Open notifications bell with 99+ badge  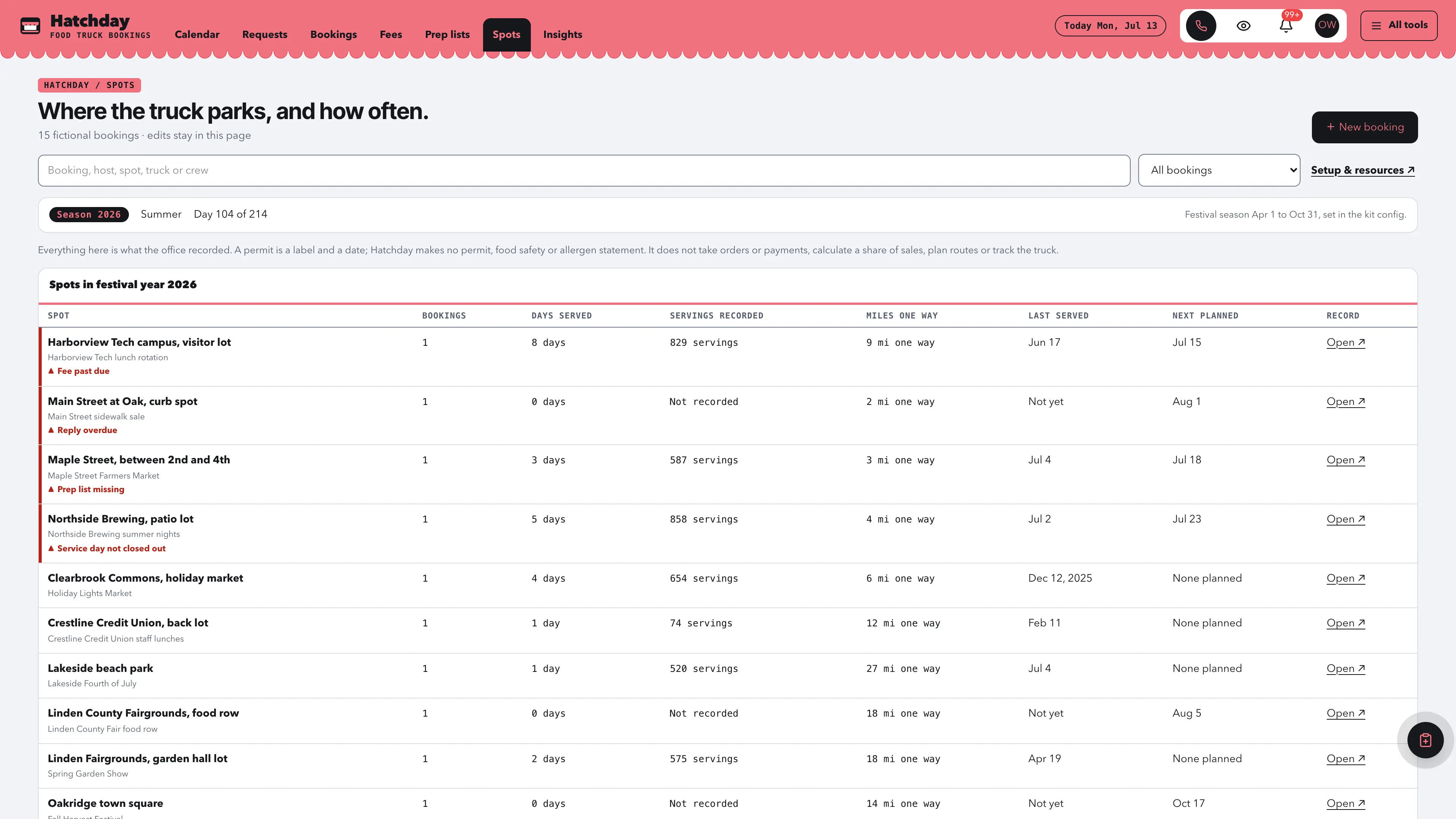(1286, 26)
